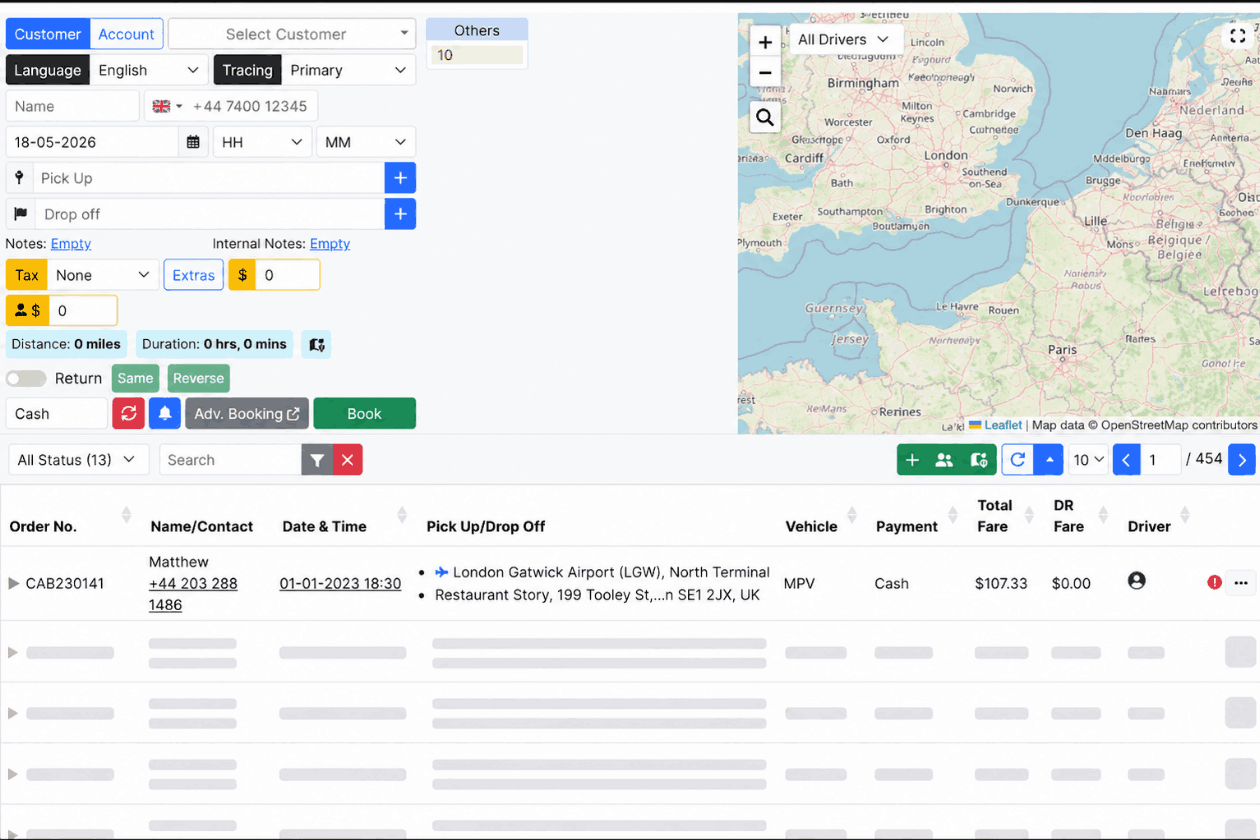Click the Reverse return button
Screen dimensions: 1260x840
[x=198, y=378]
